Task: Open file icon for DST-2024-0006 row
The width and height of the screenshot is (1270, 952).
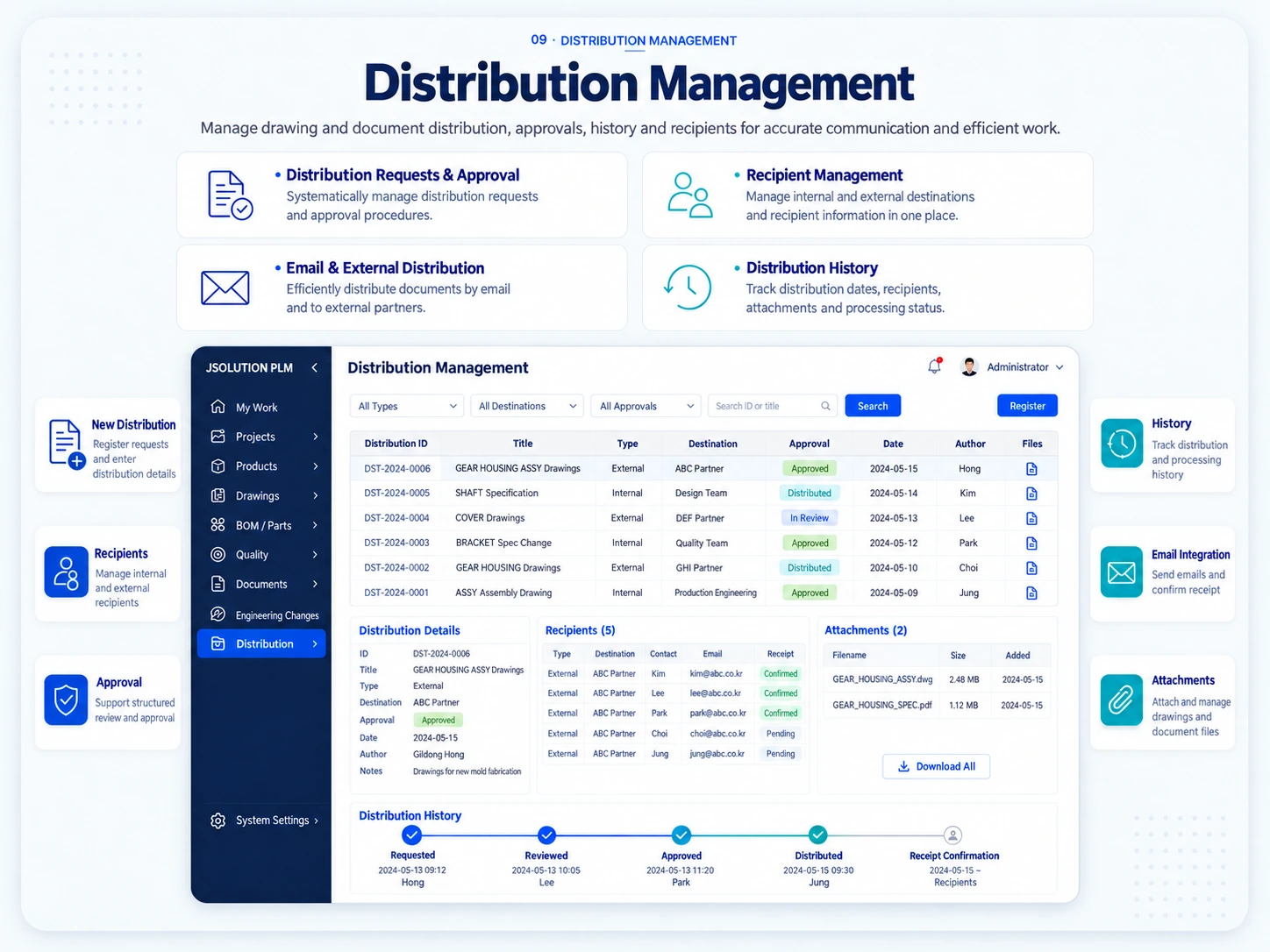Action: [x=1031, y=469]
